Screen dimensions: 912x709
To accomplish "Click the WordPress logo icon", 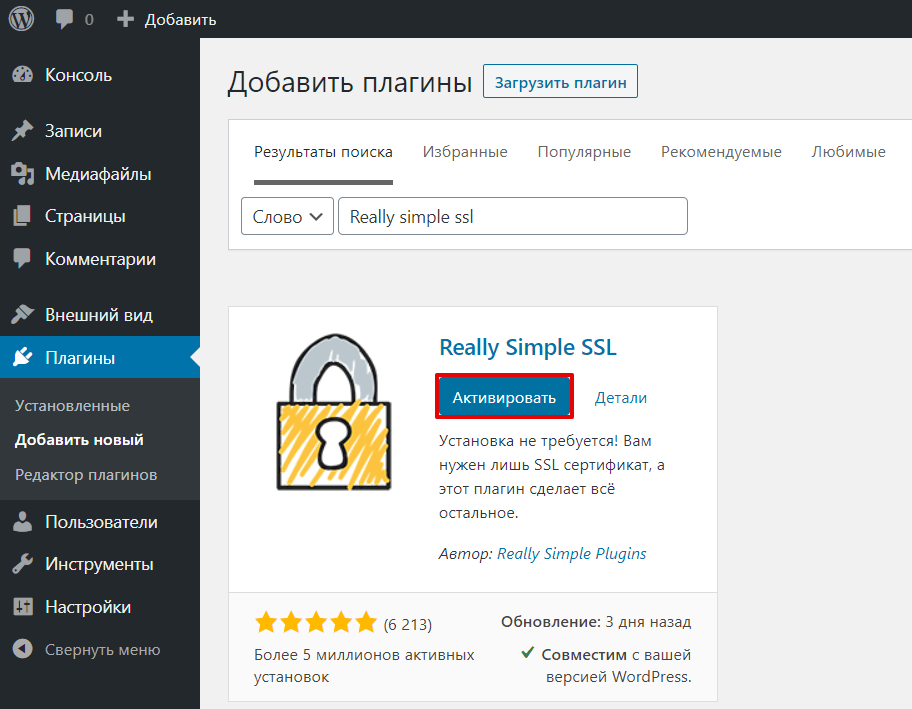I will (21, 19).
